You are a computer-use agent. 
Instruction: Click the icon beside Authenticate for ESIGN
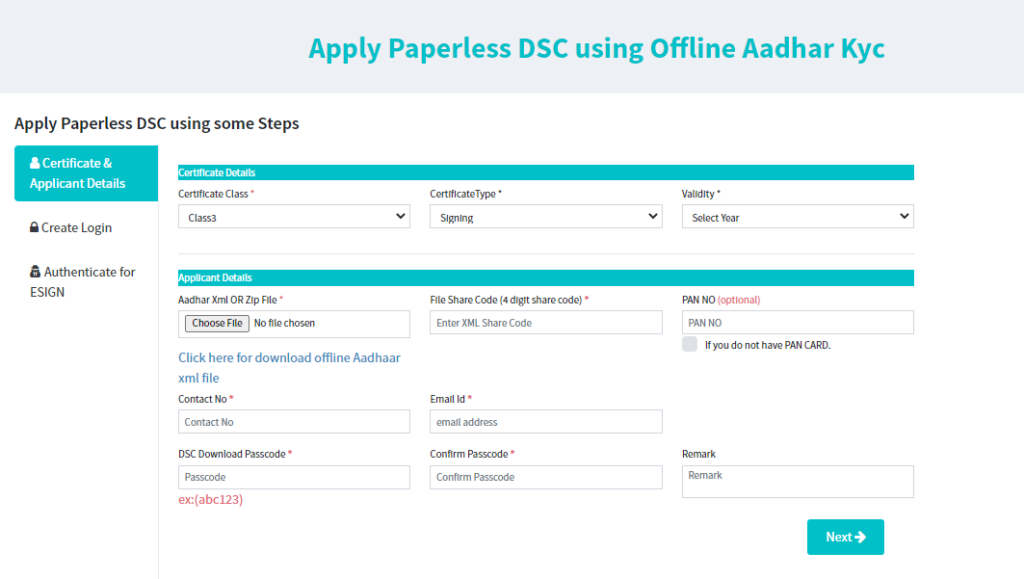pos(35,272)
